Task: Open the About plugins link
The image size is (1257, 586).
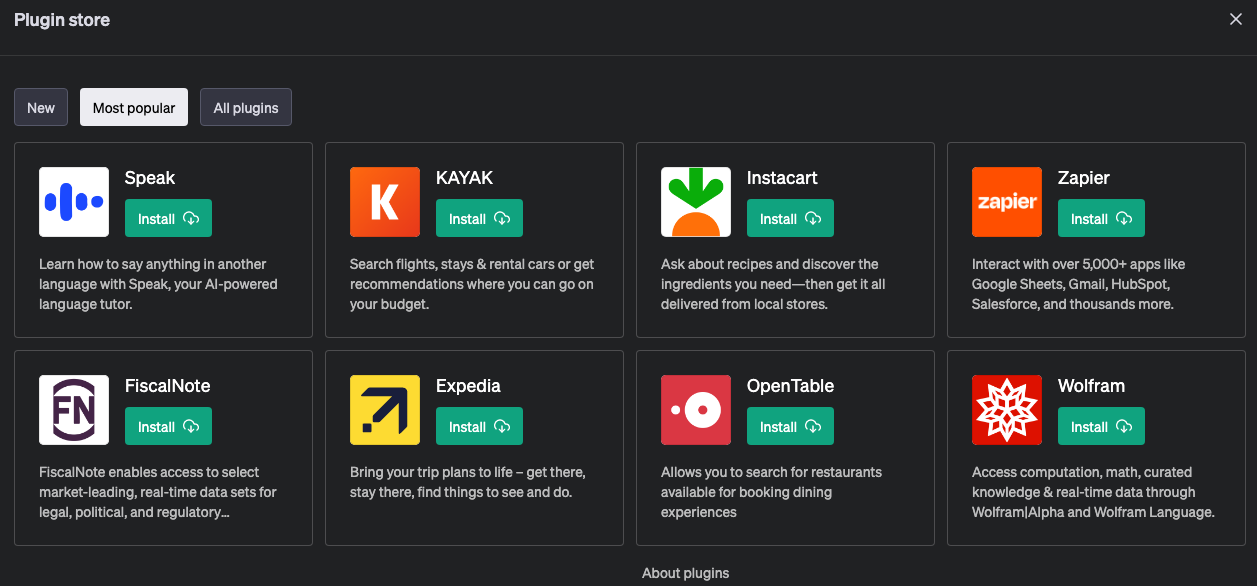Action: [685, 573]
